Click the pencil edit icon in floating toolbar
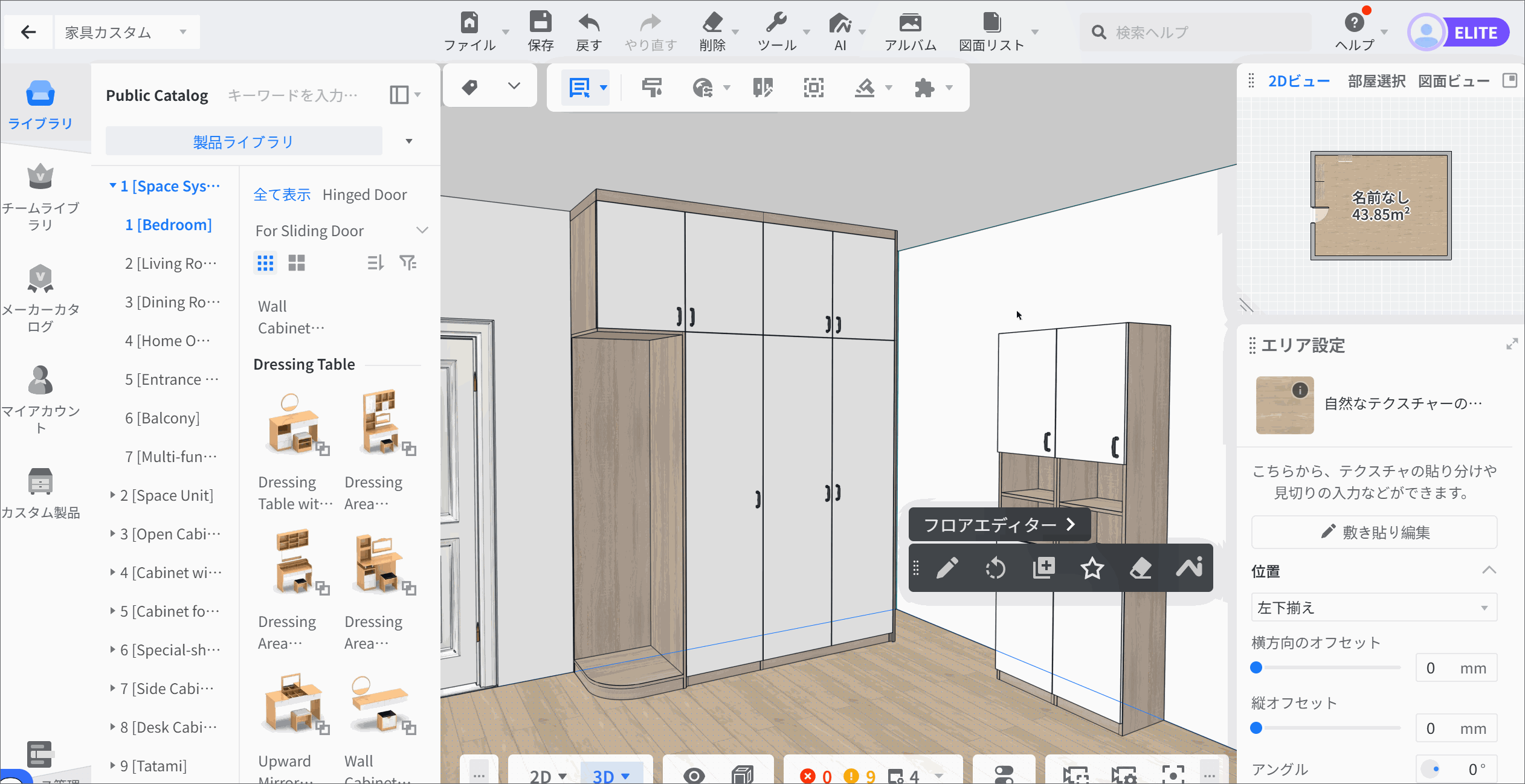 (947, 568)
